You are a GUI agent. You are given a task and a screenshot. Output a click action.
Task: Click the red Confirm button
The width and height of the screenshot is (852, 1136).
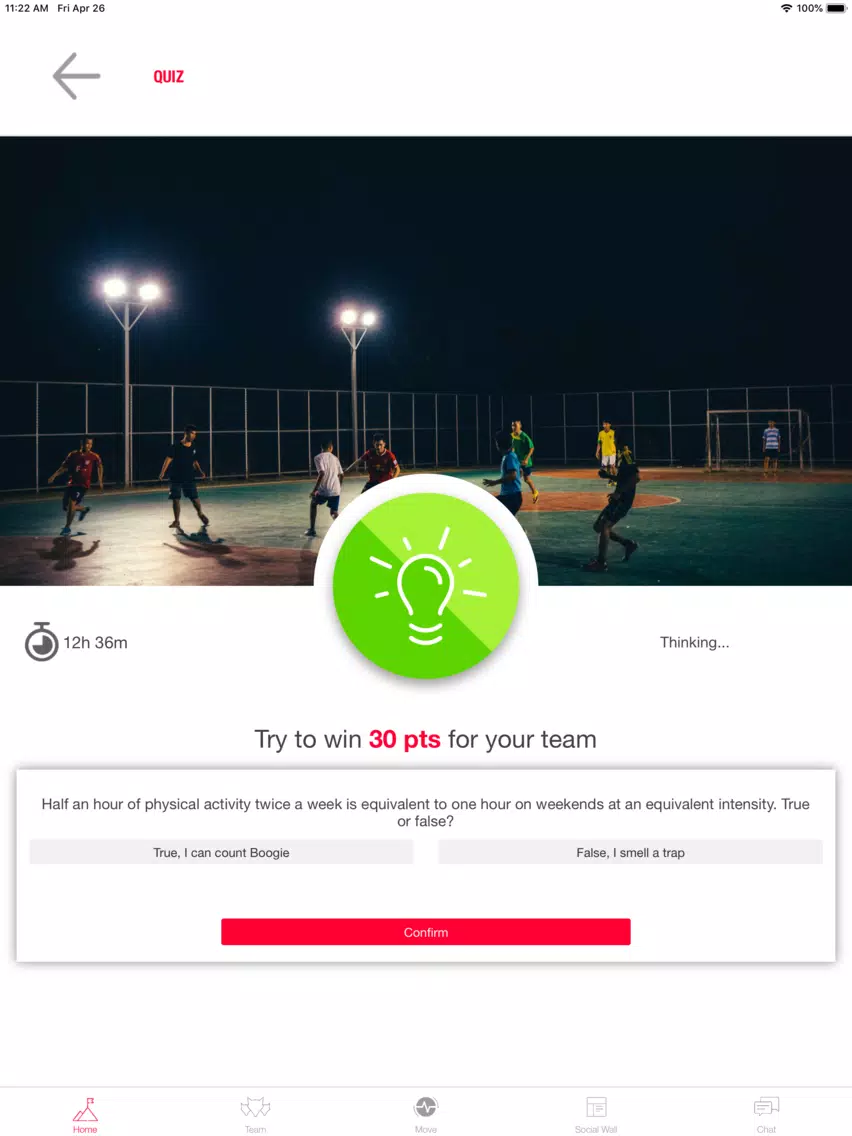click(426, 932)
